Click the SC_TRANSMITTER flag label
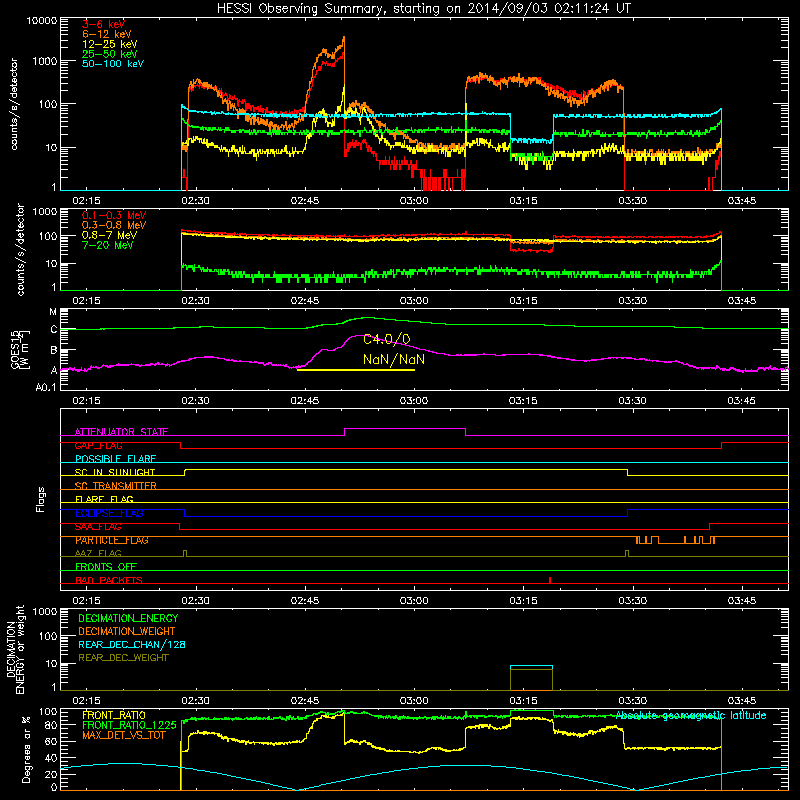The width and height of the screenshot is (800, 800). pyautogui.click(x=116, y=486)
